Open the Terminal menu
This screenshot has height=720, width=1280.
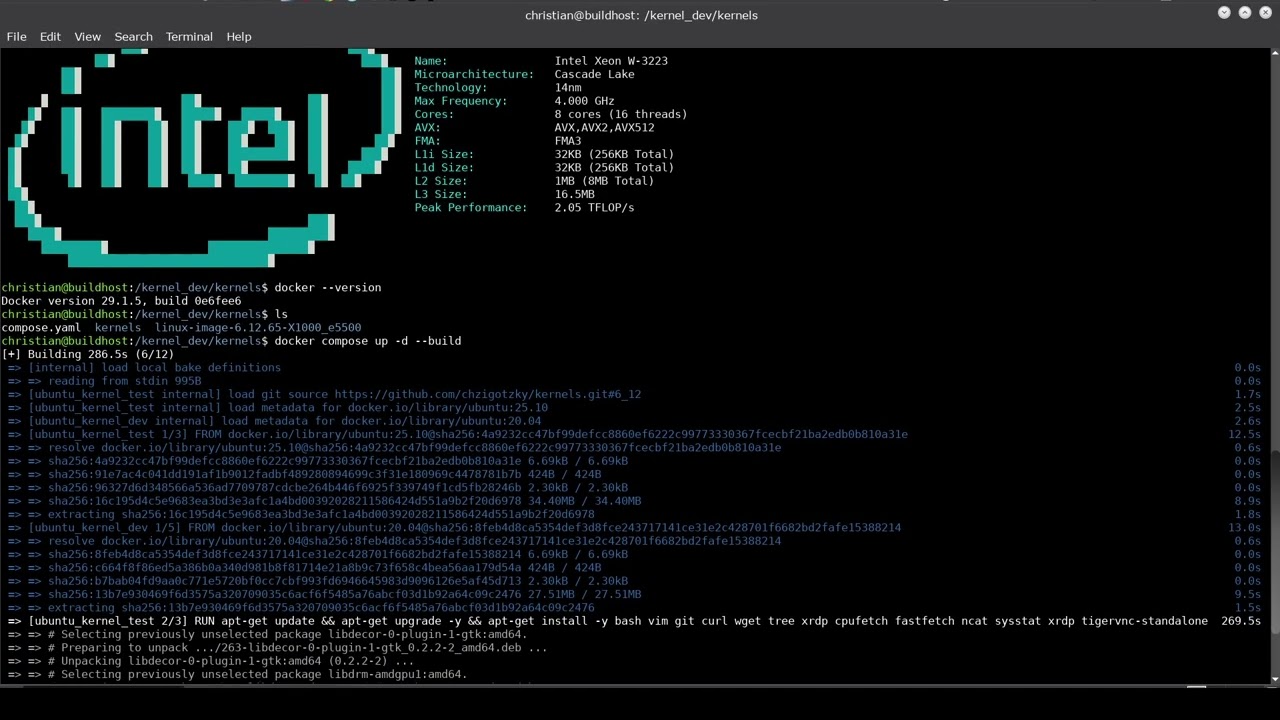[189, 36]
